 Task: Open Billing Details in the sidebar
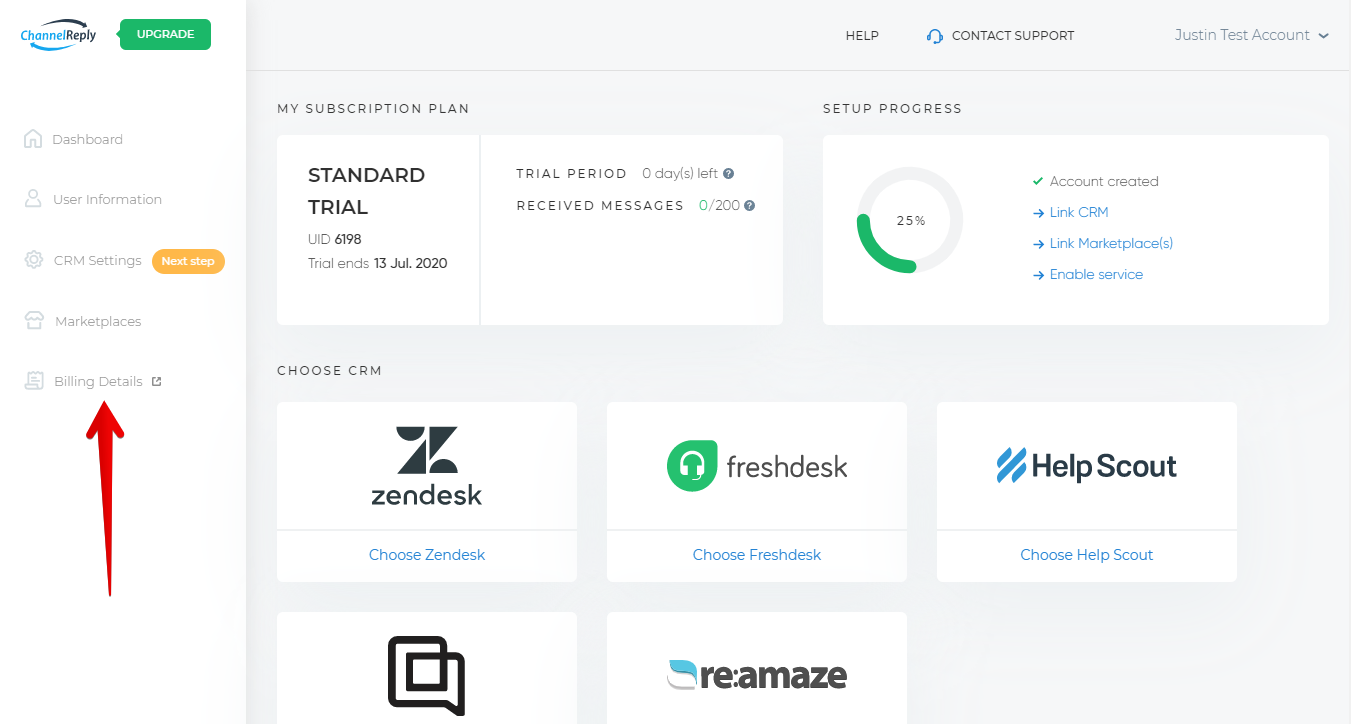tap(98, 381)
